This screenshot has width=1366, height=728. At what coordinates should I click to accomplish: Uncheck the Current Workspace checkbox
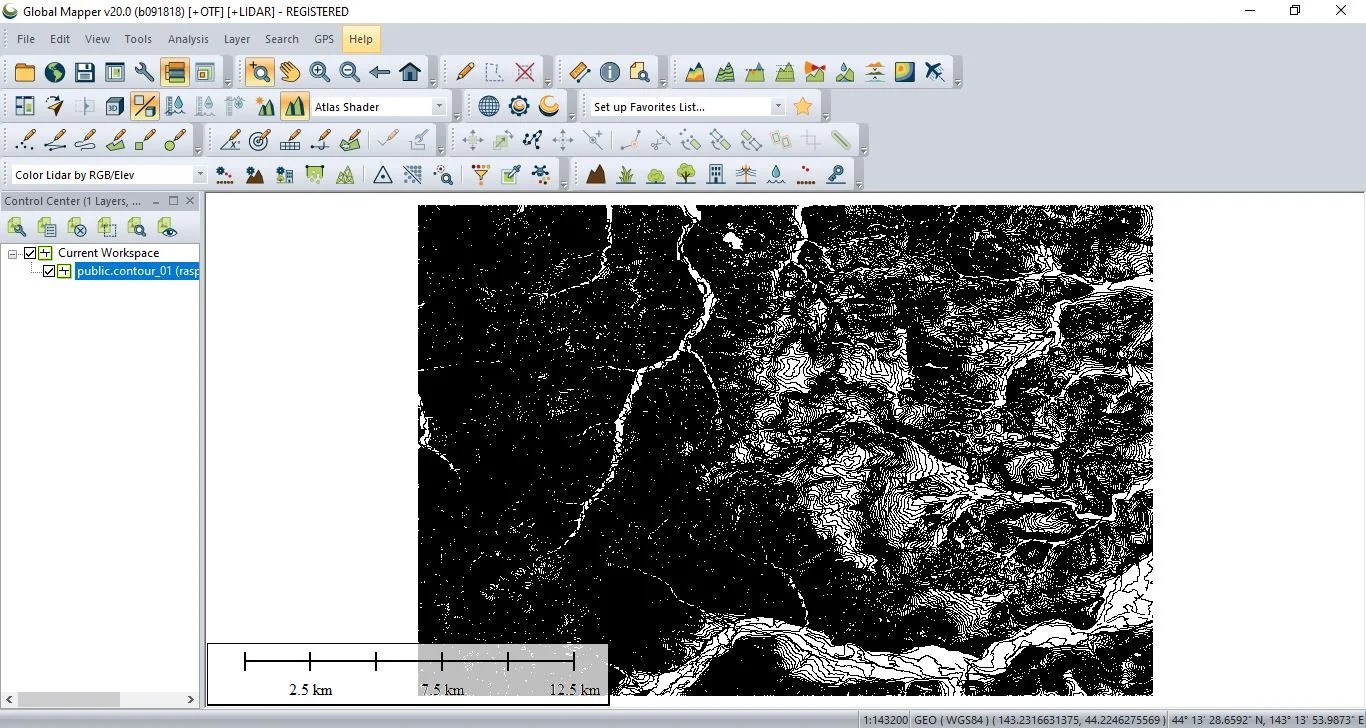click(29, 252)
